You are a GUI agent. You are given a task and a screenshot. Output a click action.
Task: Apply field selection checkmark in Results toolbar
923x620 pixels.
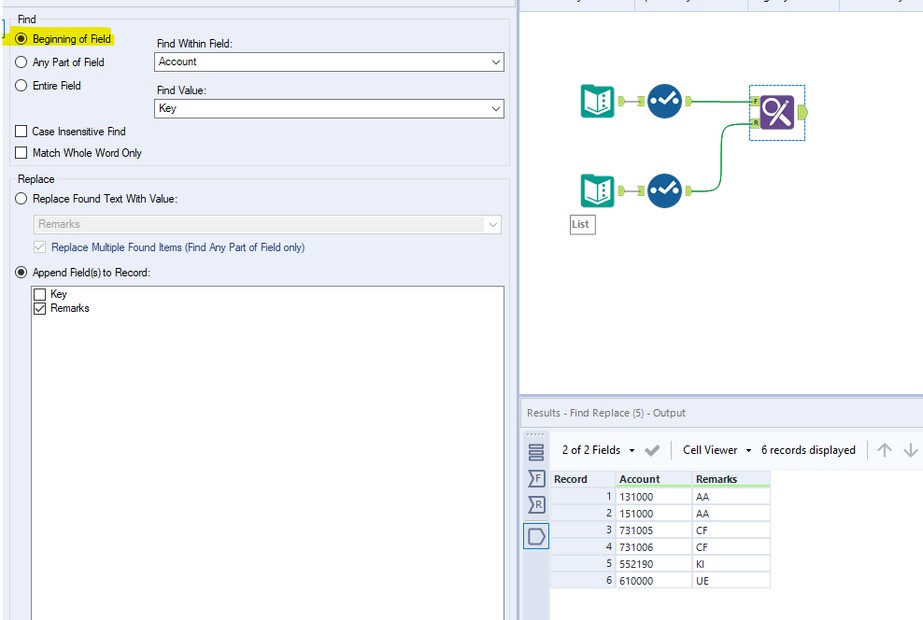tap(652, 450)
